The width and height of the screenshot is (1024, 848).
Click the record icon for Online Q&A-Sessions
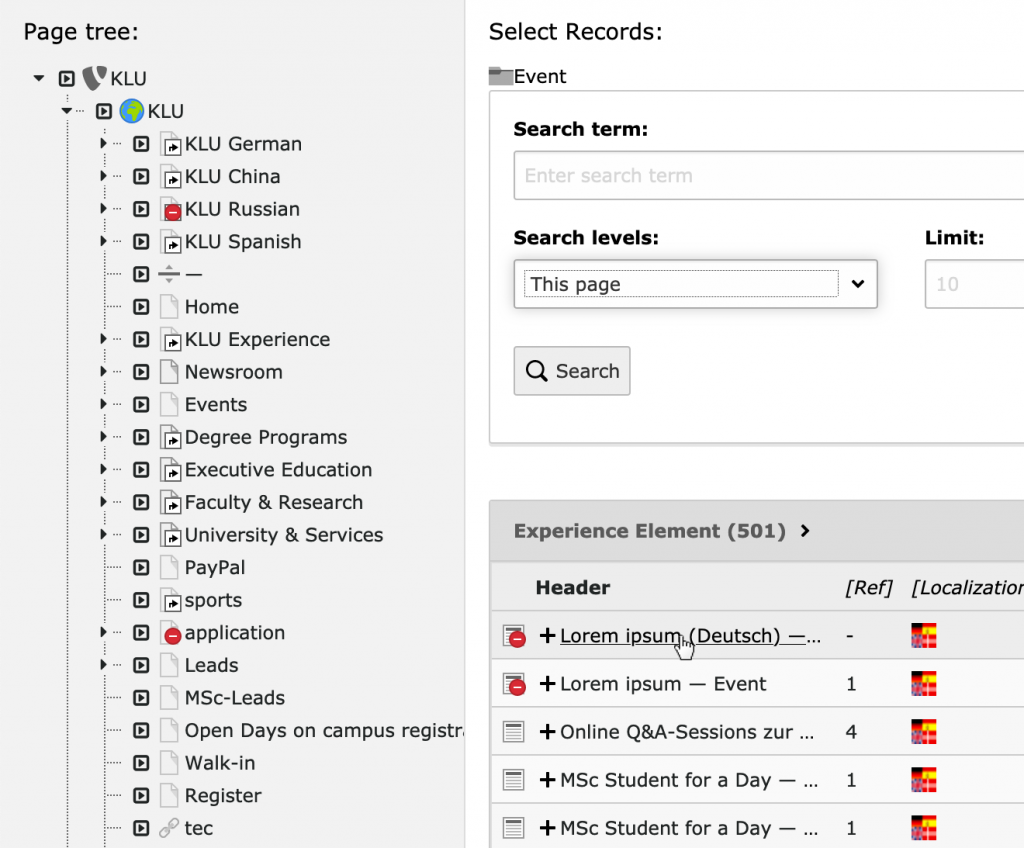(x=514, y=732)
